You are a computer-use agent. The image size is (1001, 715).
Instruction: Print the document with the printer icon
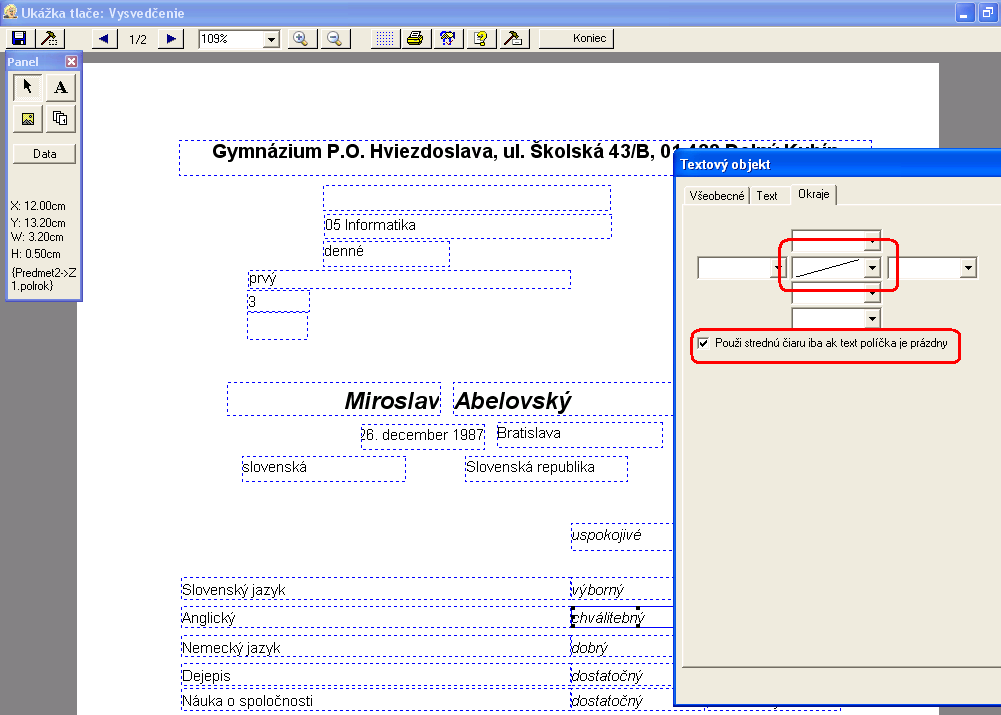tap(416, 38)
